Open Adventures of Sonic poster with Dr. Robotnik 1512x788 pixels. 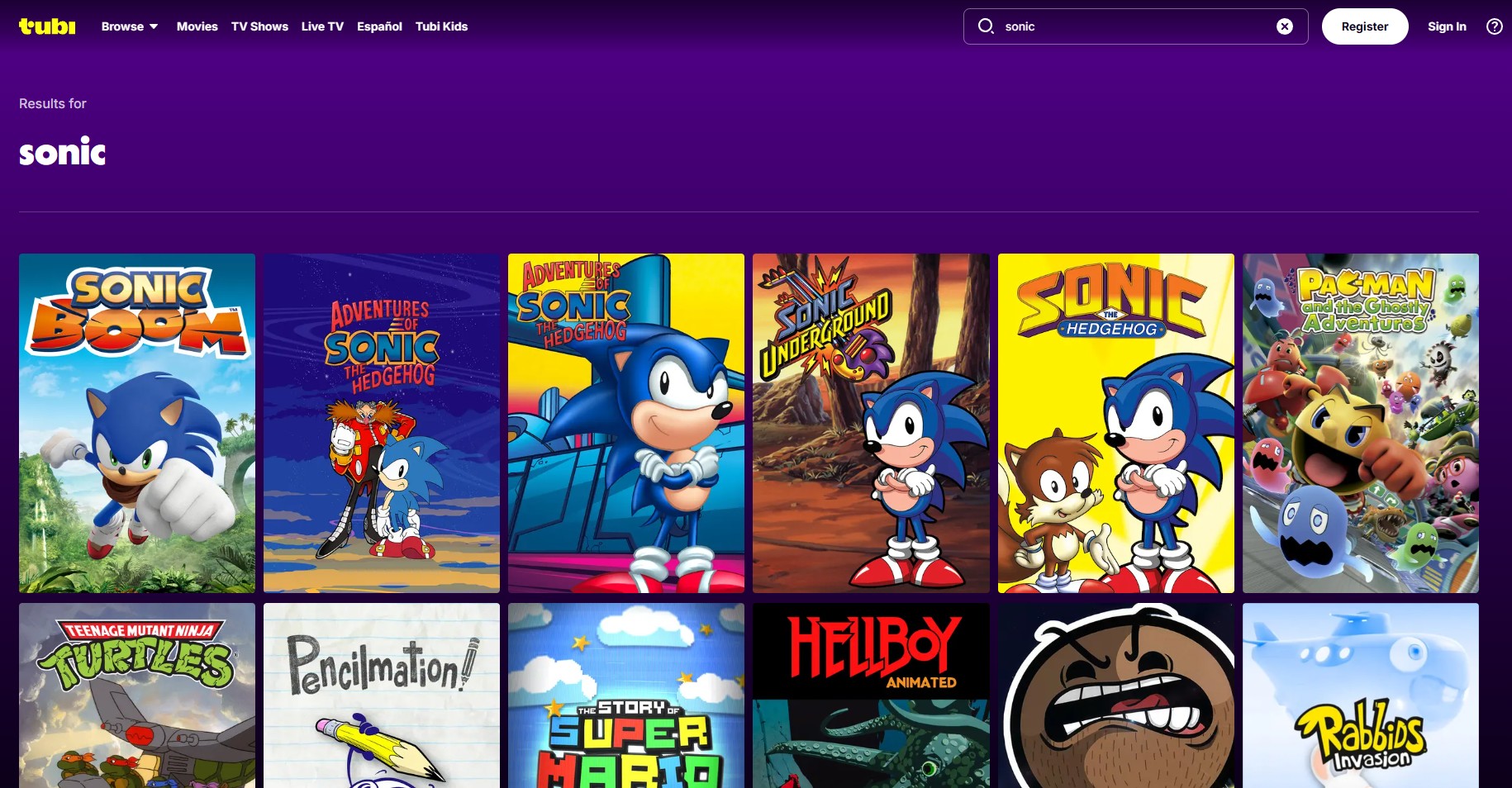click(382, 423)
